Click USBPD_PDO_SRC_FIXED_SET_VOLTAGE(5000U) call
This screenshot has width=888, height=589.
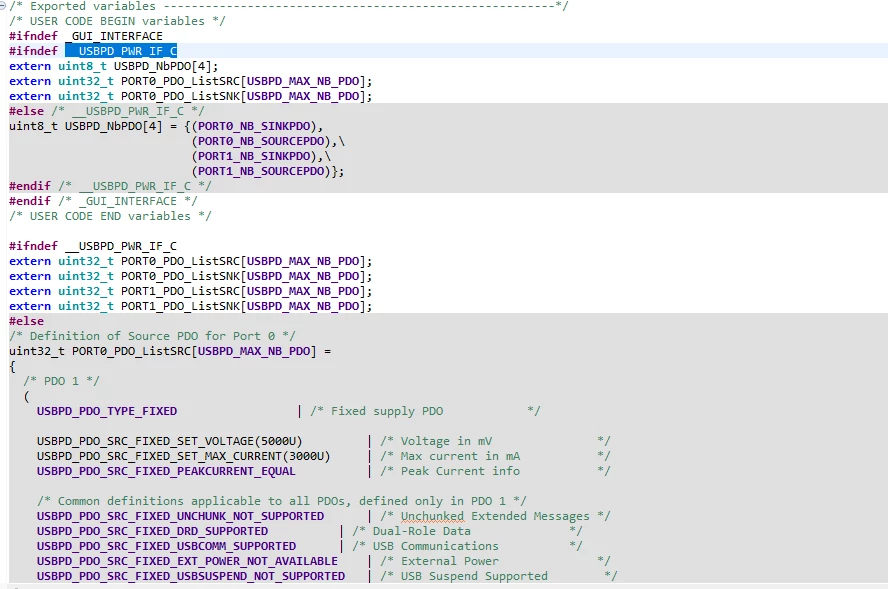(x=169, y=441)
